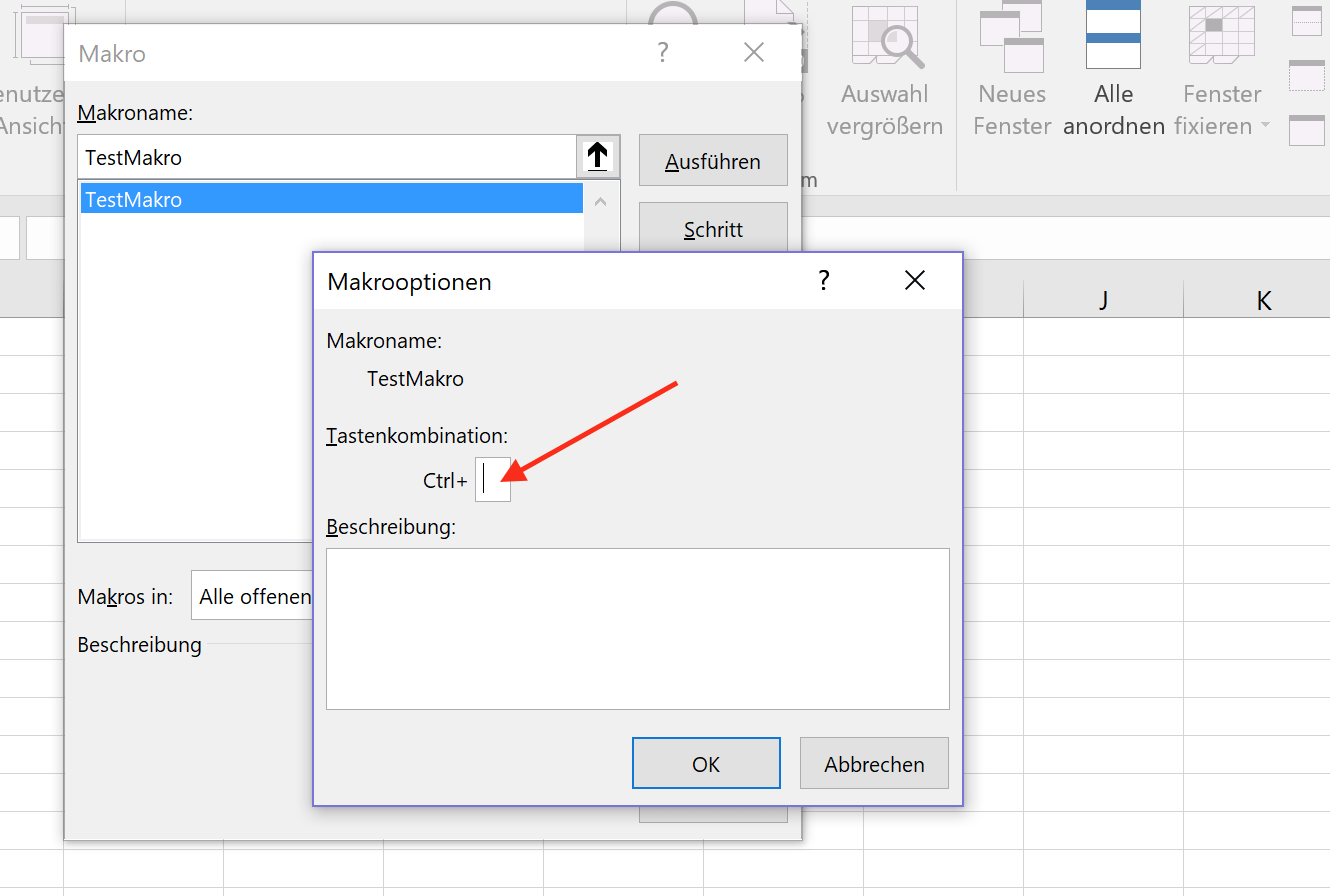Click the up-arrow collapse button beside Makroname

coord(598,157)
